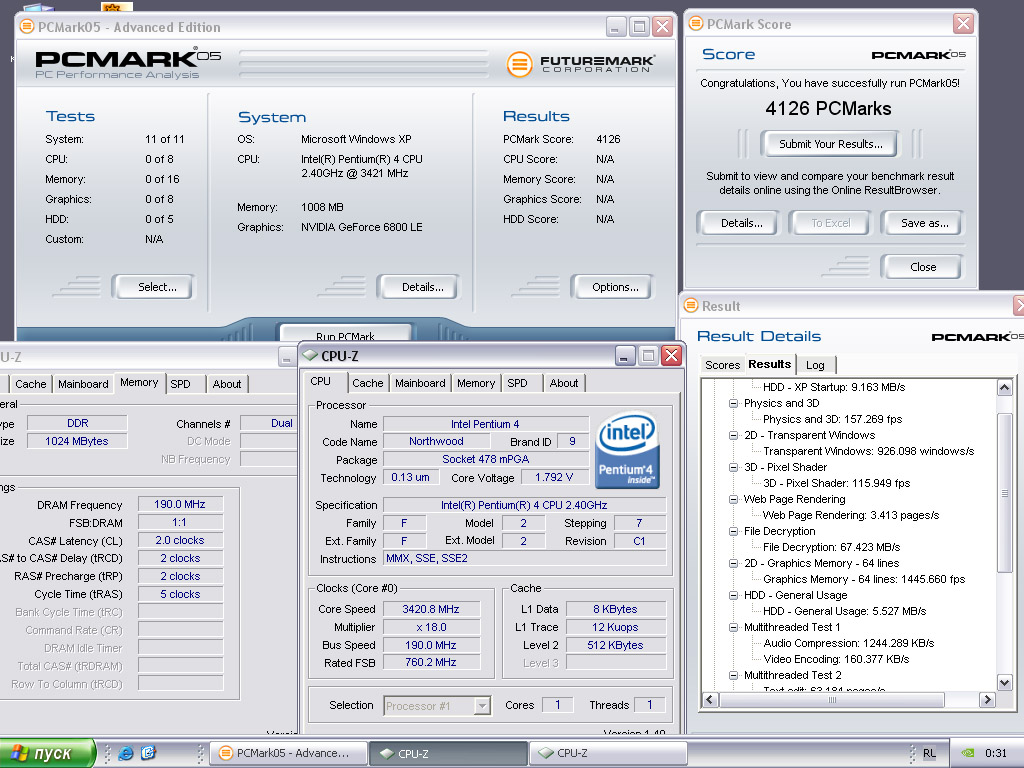Open the Start menu button
This screenshot has width=1024, height=768.
coord(47,753)
